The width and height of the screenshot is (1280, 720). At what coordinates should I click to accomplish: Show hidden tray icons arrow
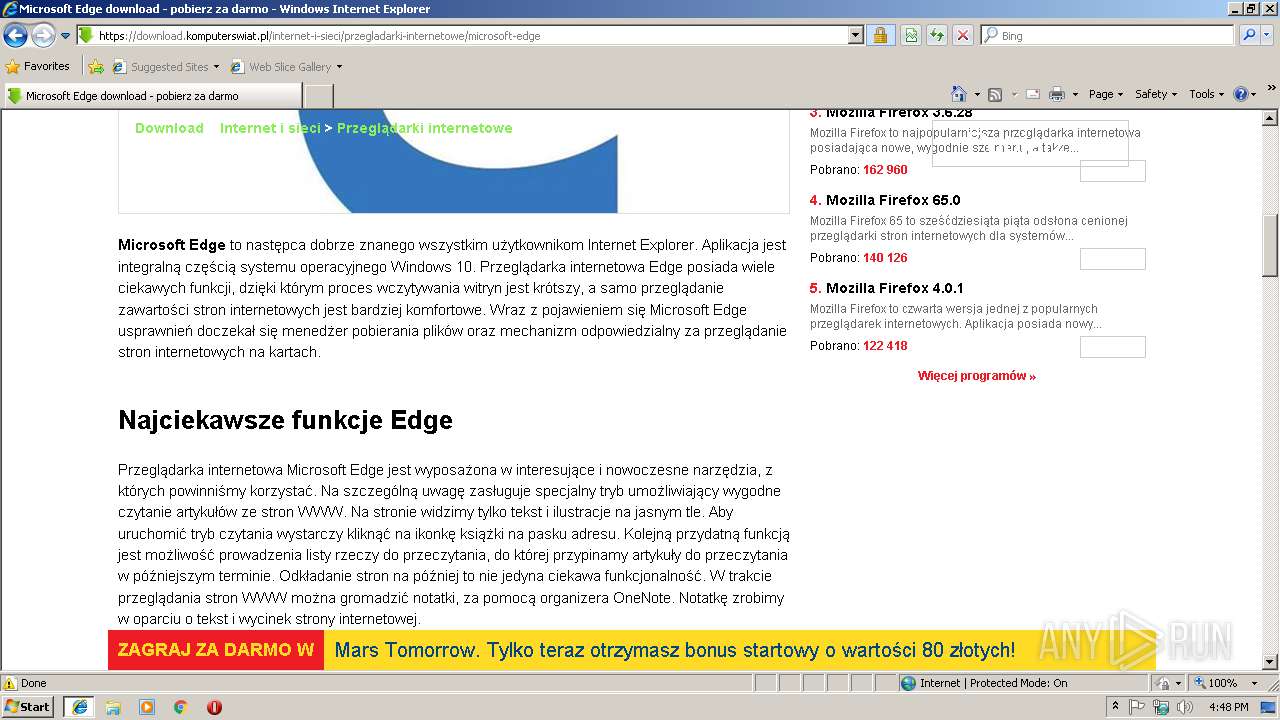1115,707
